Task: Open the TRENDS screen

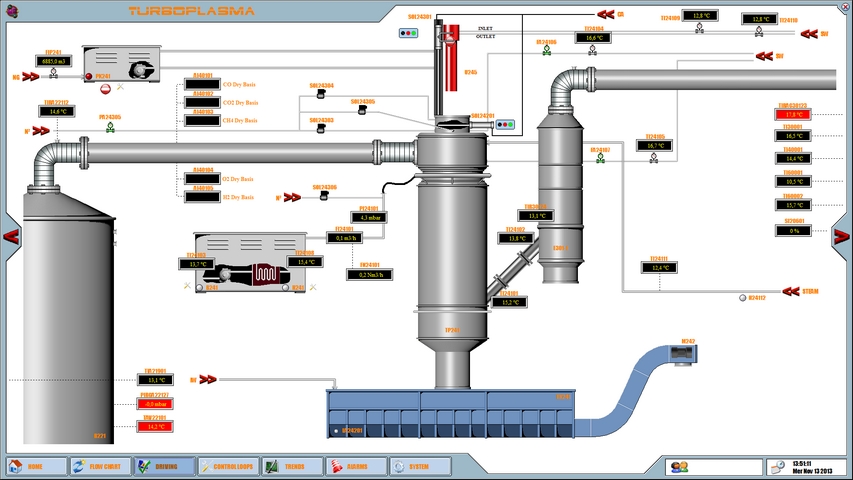Action: (292, 466)
